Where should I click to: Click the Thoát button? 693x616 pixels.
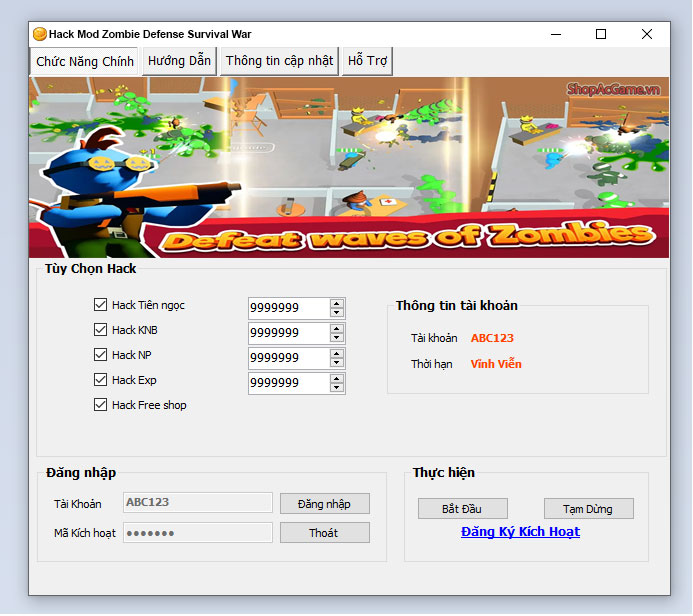pos(324,533)
